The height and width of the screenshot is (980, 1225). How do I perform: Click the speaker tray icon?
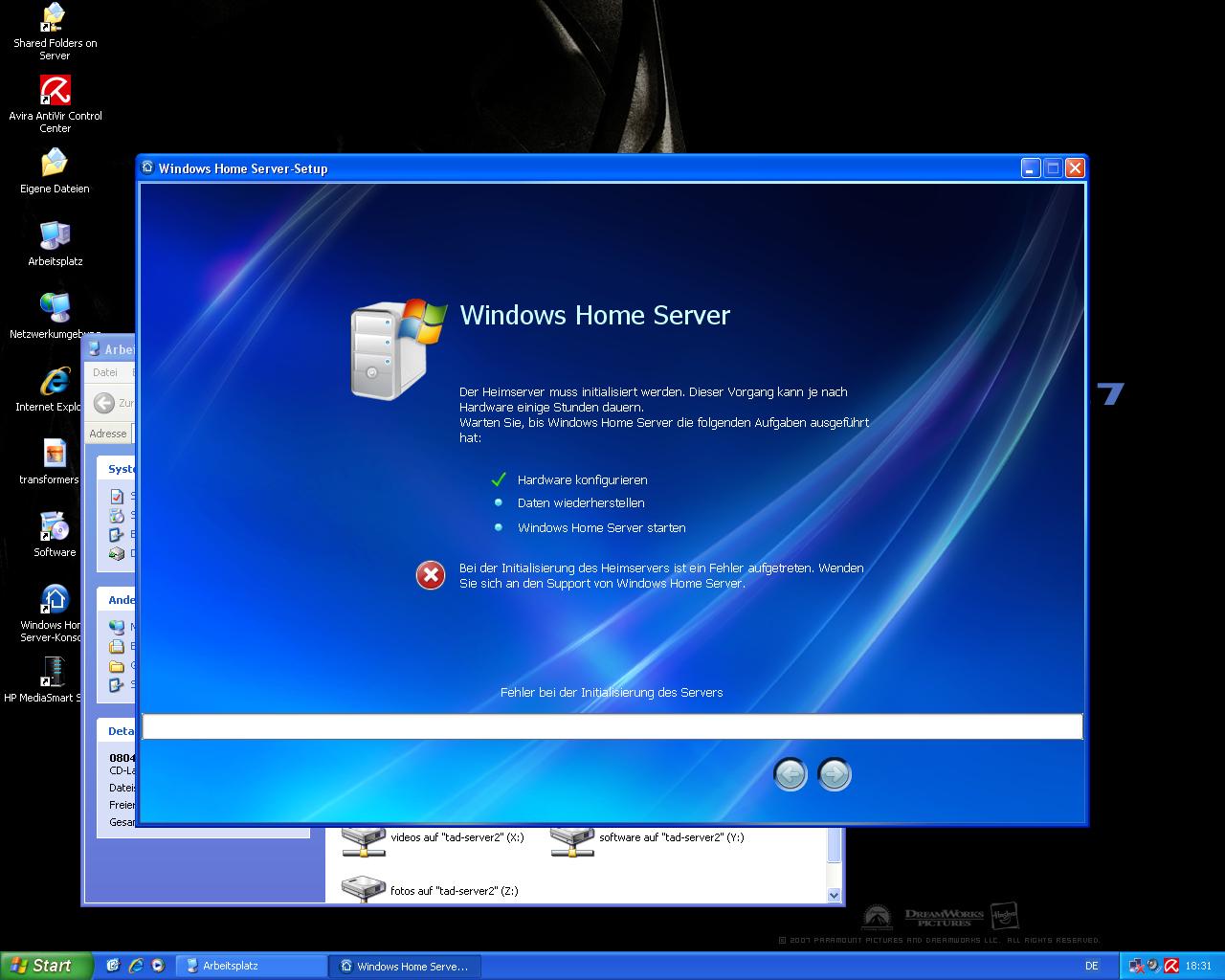[1153, 966]
